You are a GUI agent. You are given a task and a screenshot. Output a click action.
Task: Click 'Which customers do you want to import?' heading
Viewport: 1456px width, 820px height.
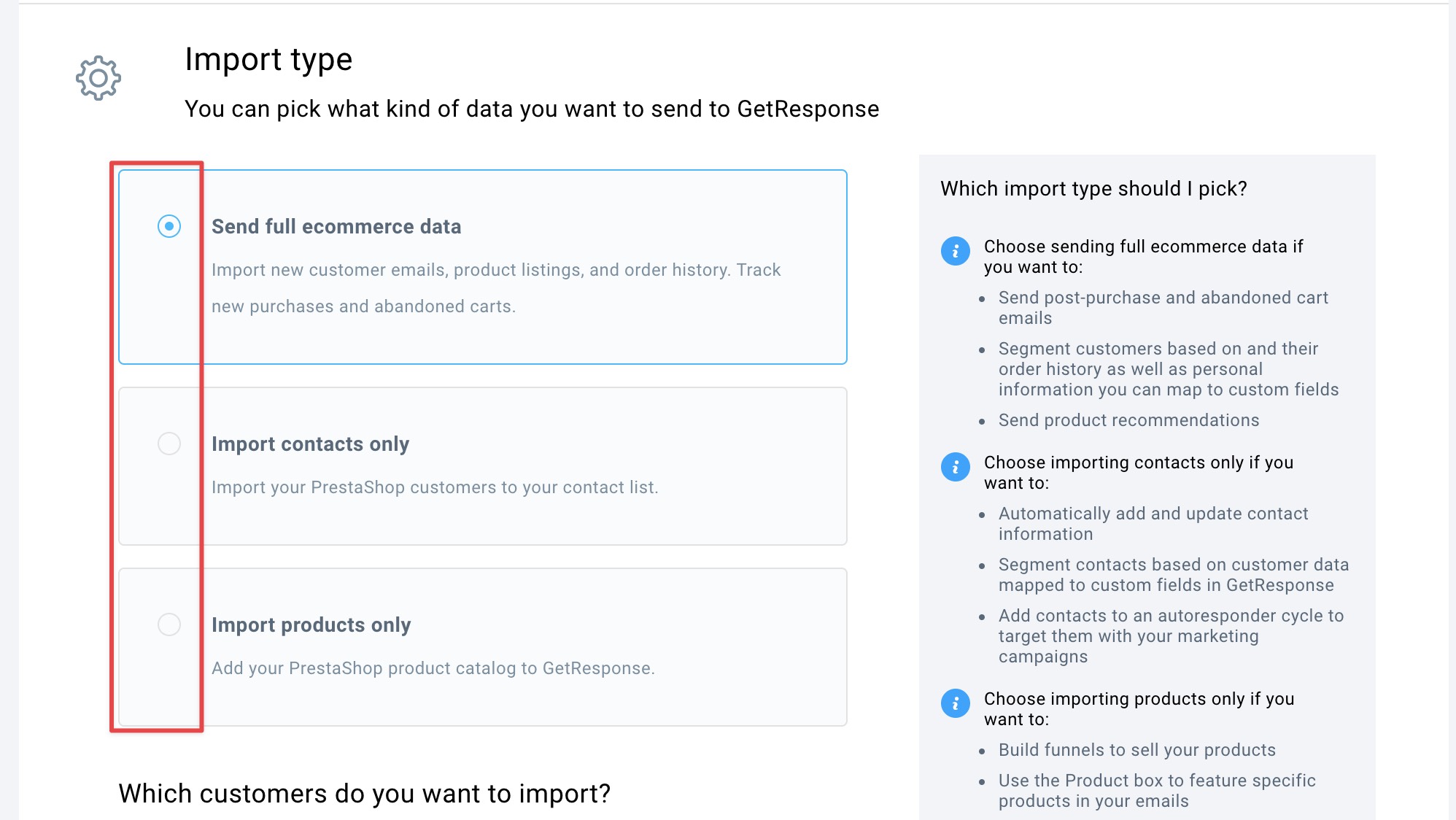tap(365, 794)
